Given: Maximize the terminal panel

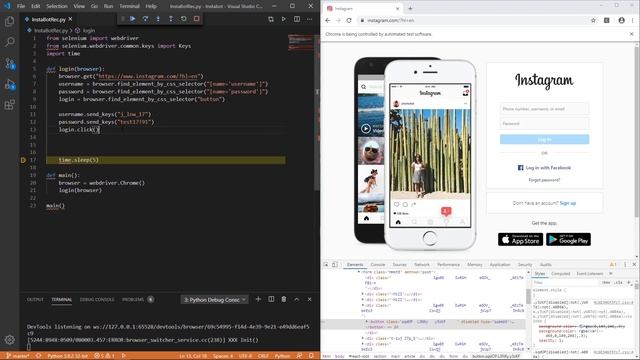Looking at the screenshot, I should click(297, 299).
